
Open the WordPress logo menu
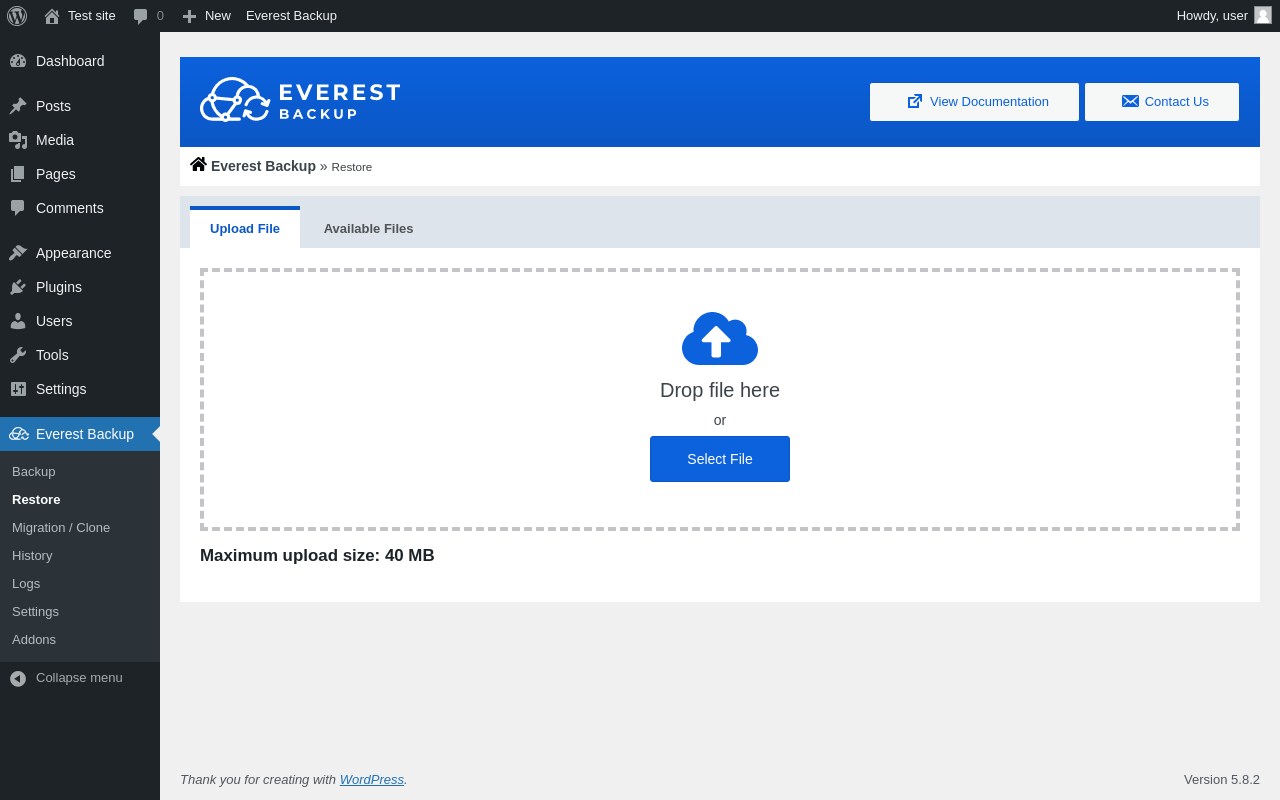(x=17, y=16)
